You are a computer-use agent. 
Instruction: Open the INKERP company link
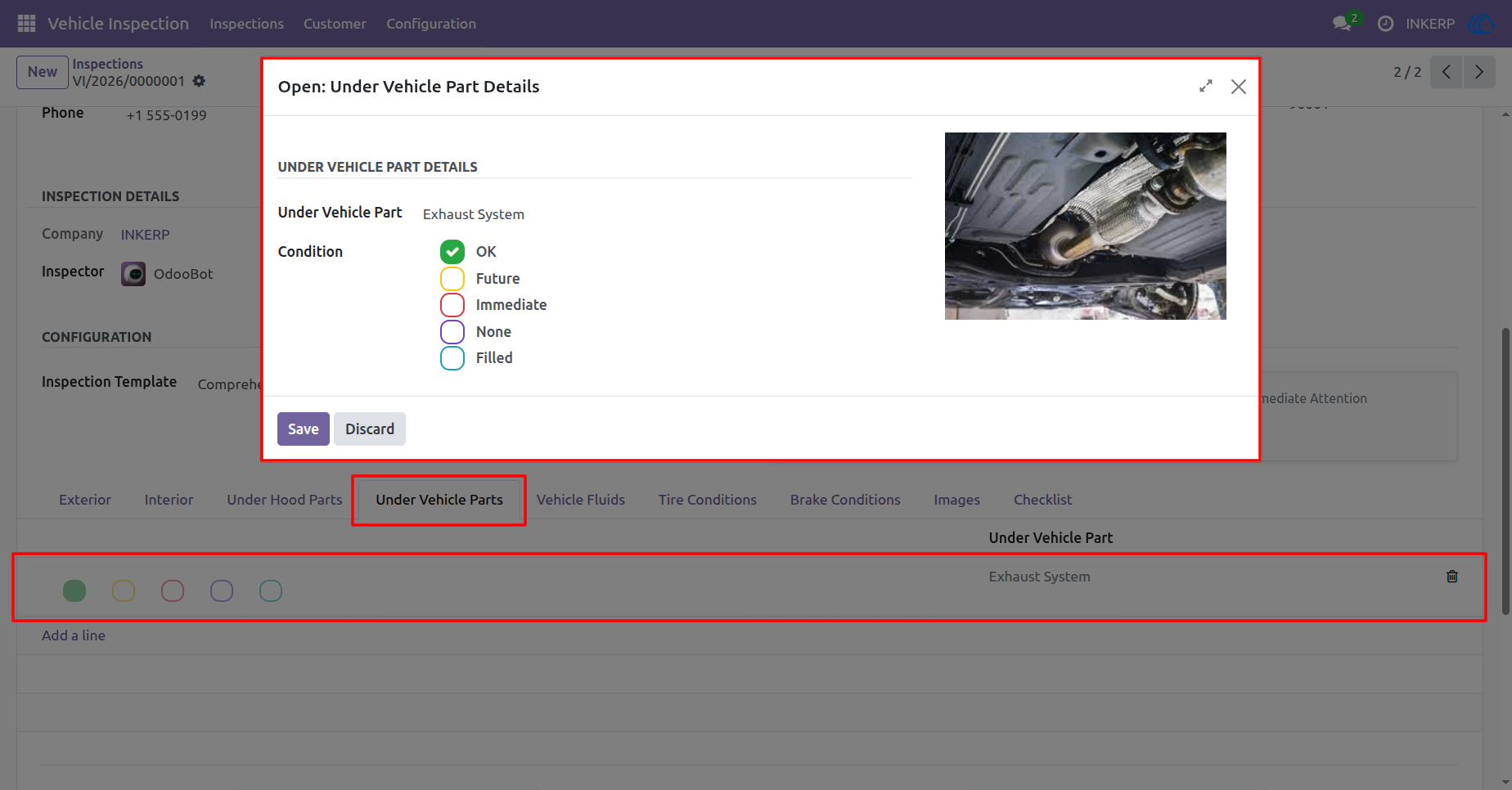click(x=146, y=235)
